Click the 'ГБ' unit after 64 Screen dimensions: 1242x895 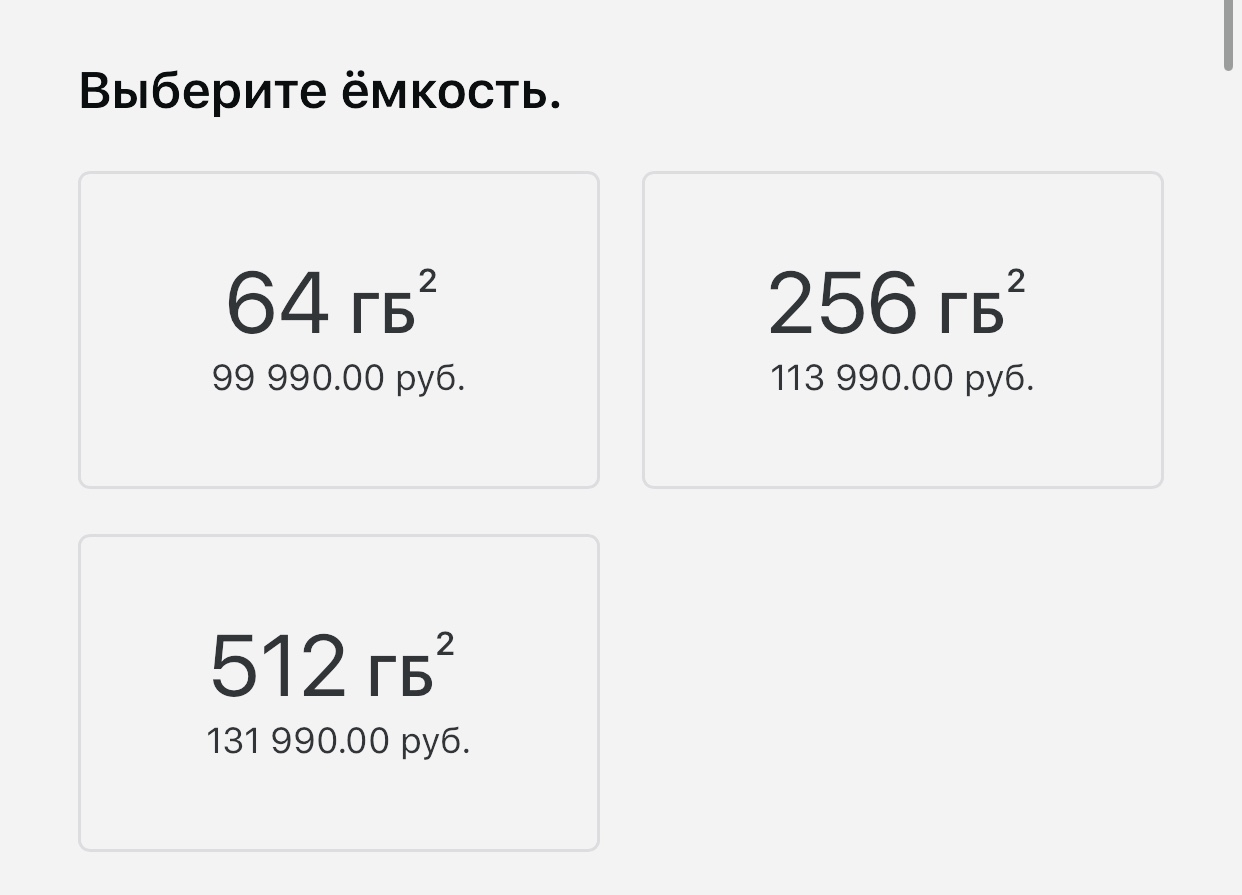(382, 313)
